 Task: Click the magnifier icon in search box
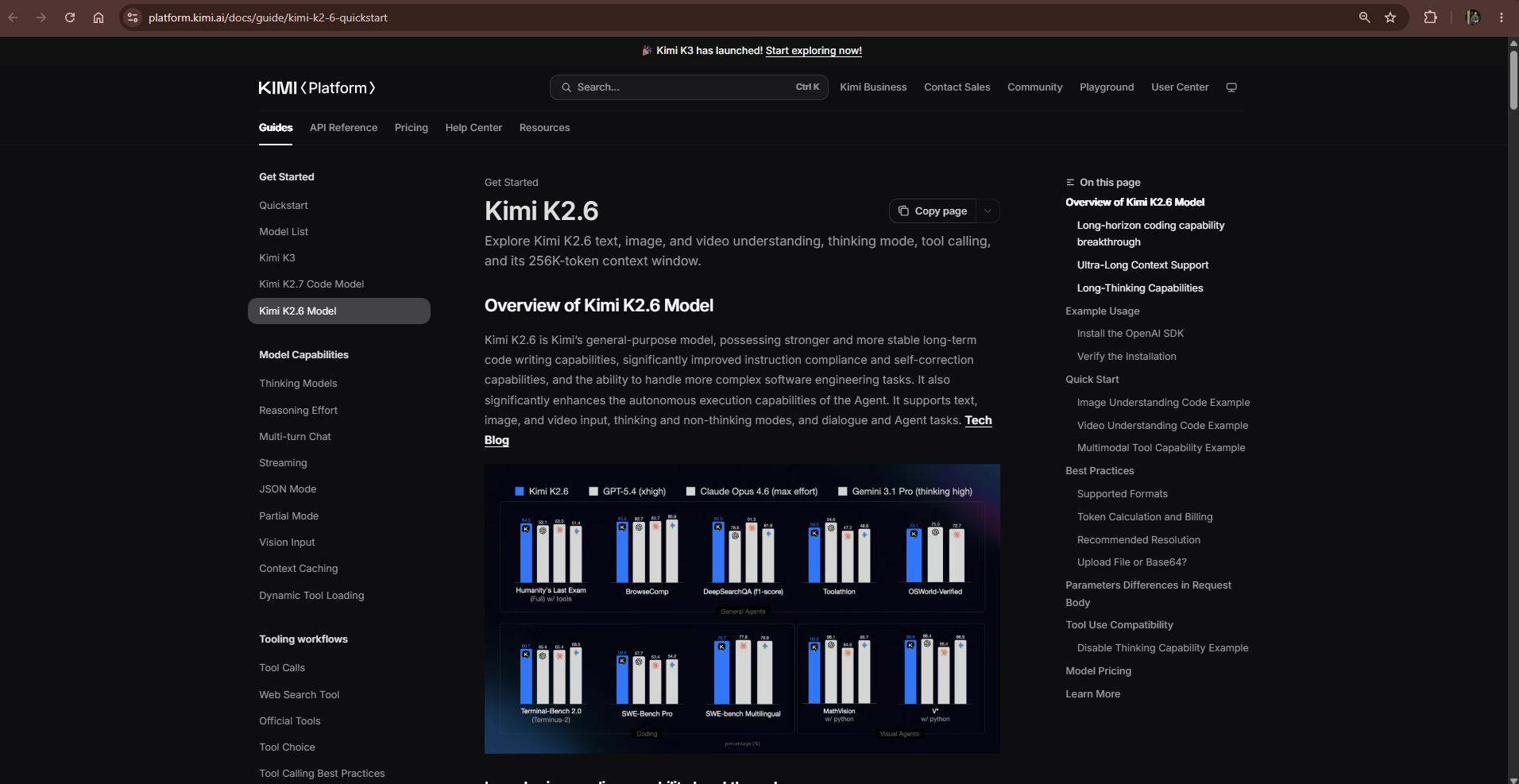[566, 87]
